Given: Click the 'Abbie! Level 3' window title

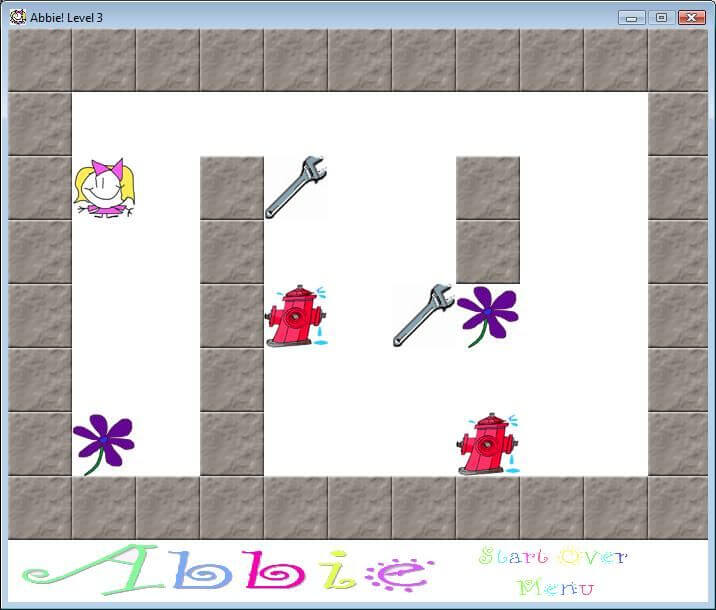Looking at the screenshot, I should [x=67, y=18].
